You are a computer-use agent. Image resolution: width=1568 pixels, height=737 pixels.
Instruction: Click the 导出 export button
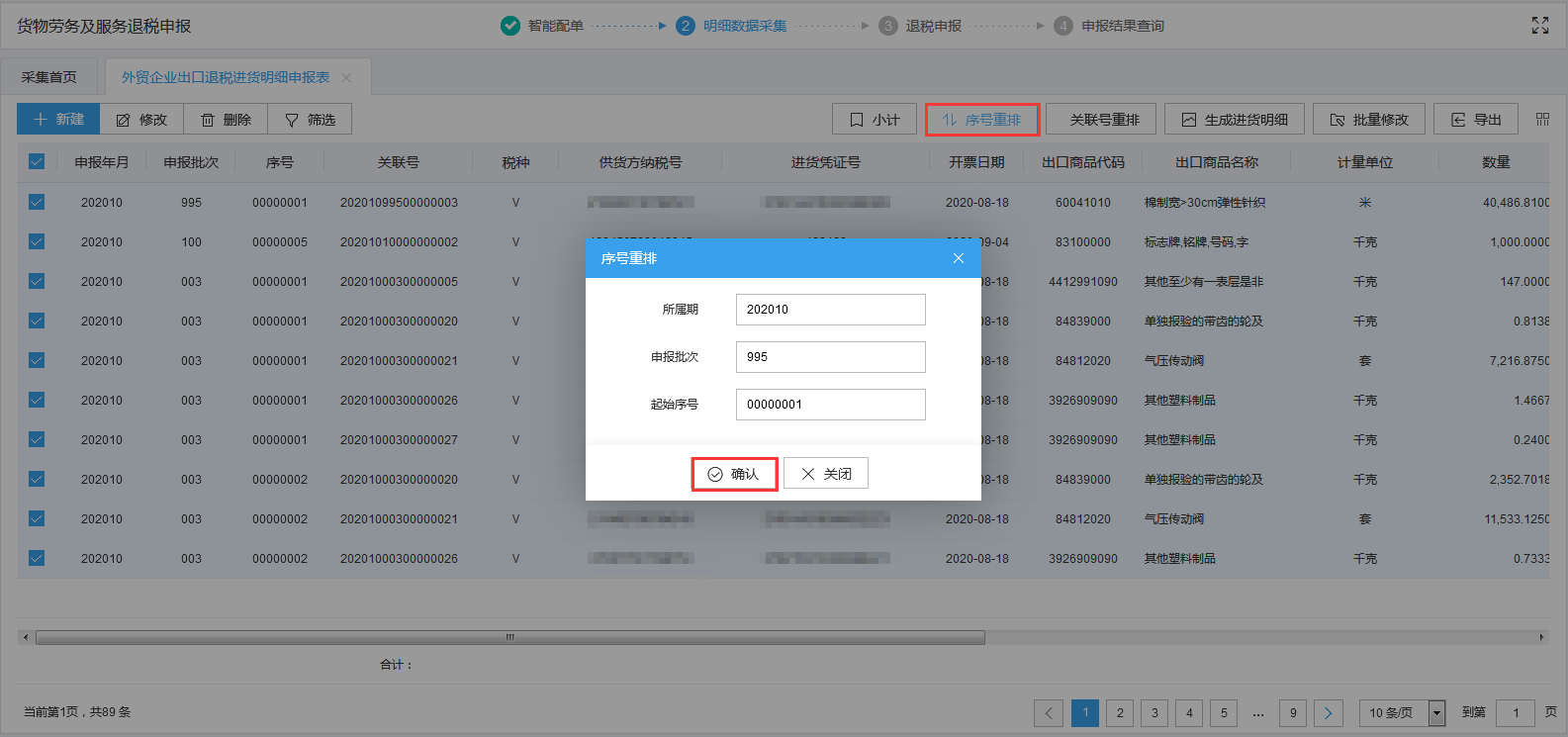1476,120
